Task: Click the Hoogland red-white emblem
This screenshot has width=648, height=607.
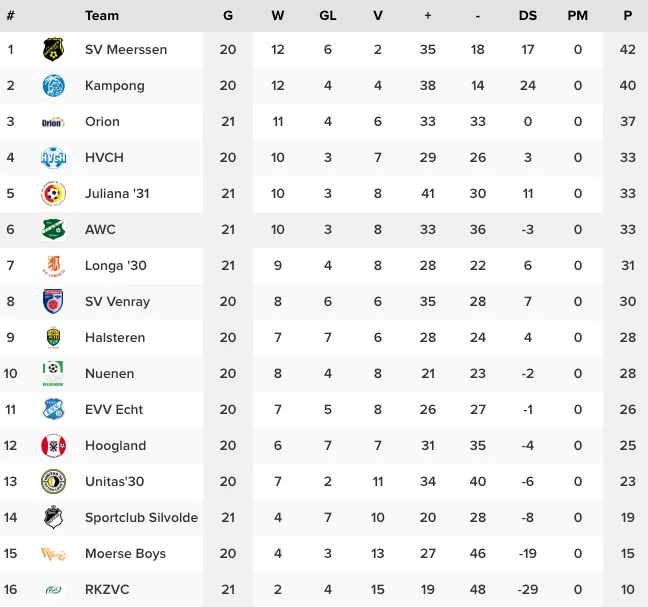Action: 53,446
